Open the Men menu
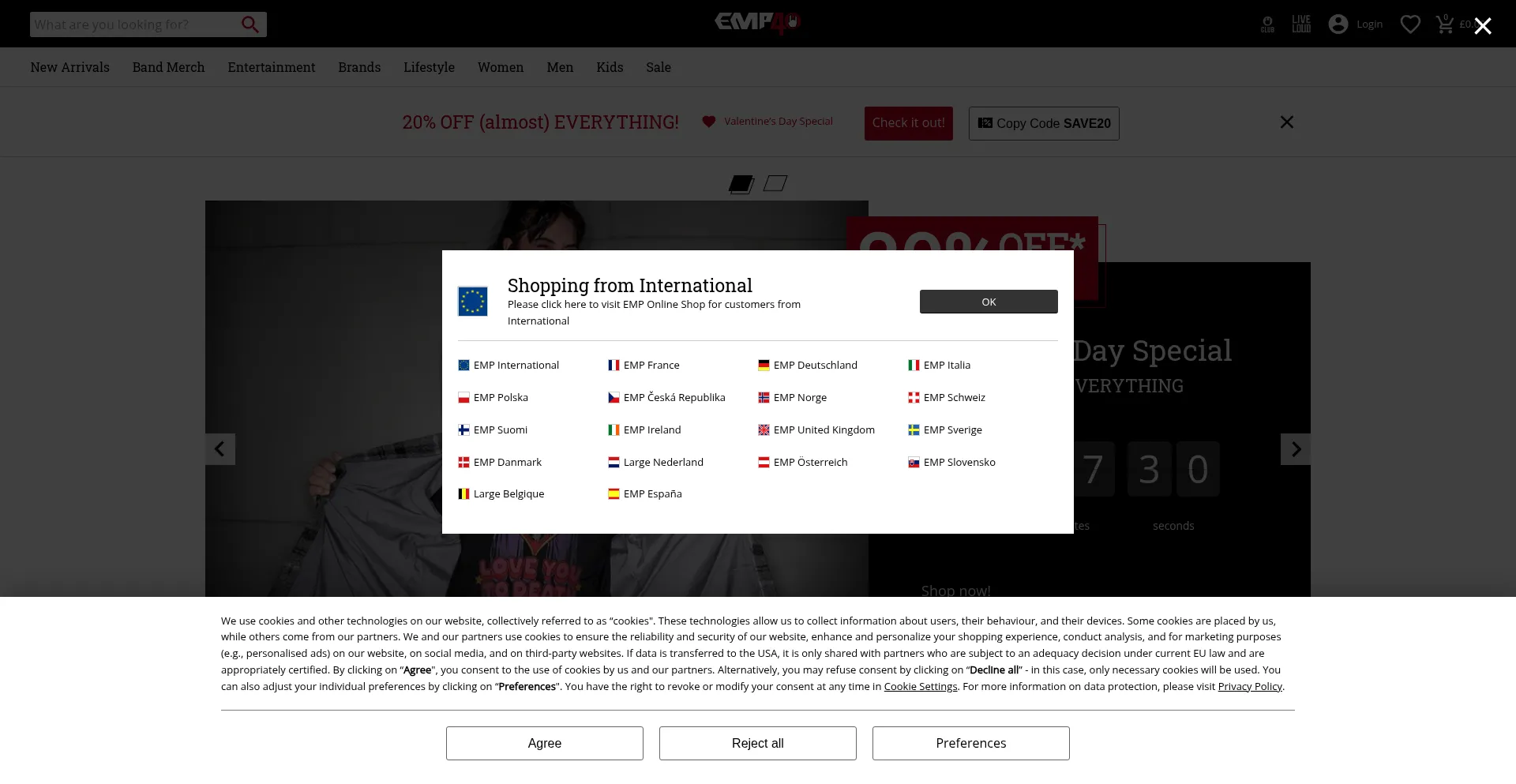Screen dimensions: 1516x784 [560, 67]
